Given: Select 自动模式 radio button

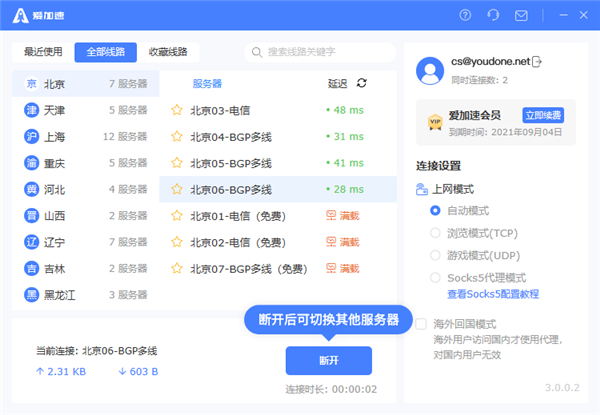Looking at the screenshot, I should coord(435,211).
